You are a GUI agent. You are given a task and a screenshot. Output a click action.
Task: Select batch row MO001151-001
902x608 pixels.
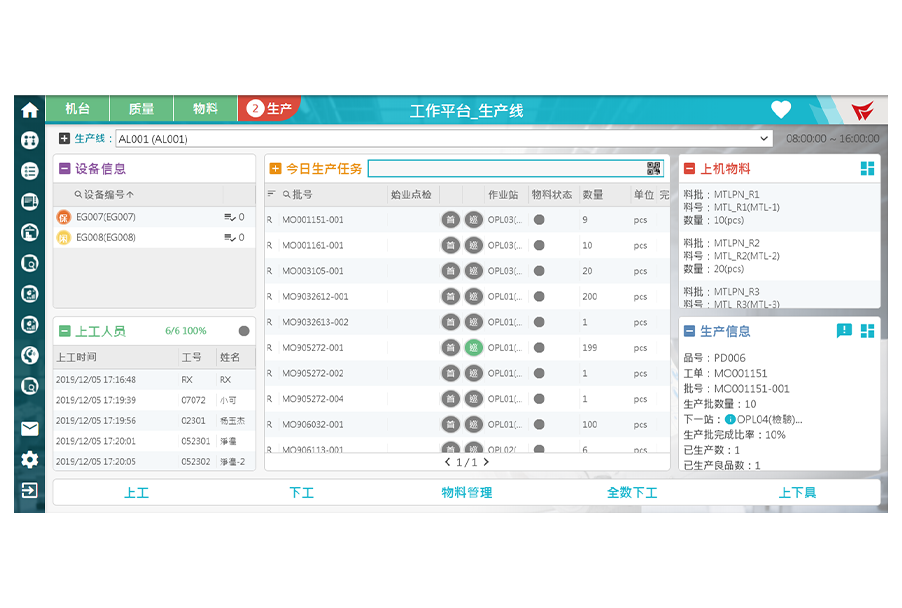click(x=467, y=220)
